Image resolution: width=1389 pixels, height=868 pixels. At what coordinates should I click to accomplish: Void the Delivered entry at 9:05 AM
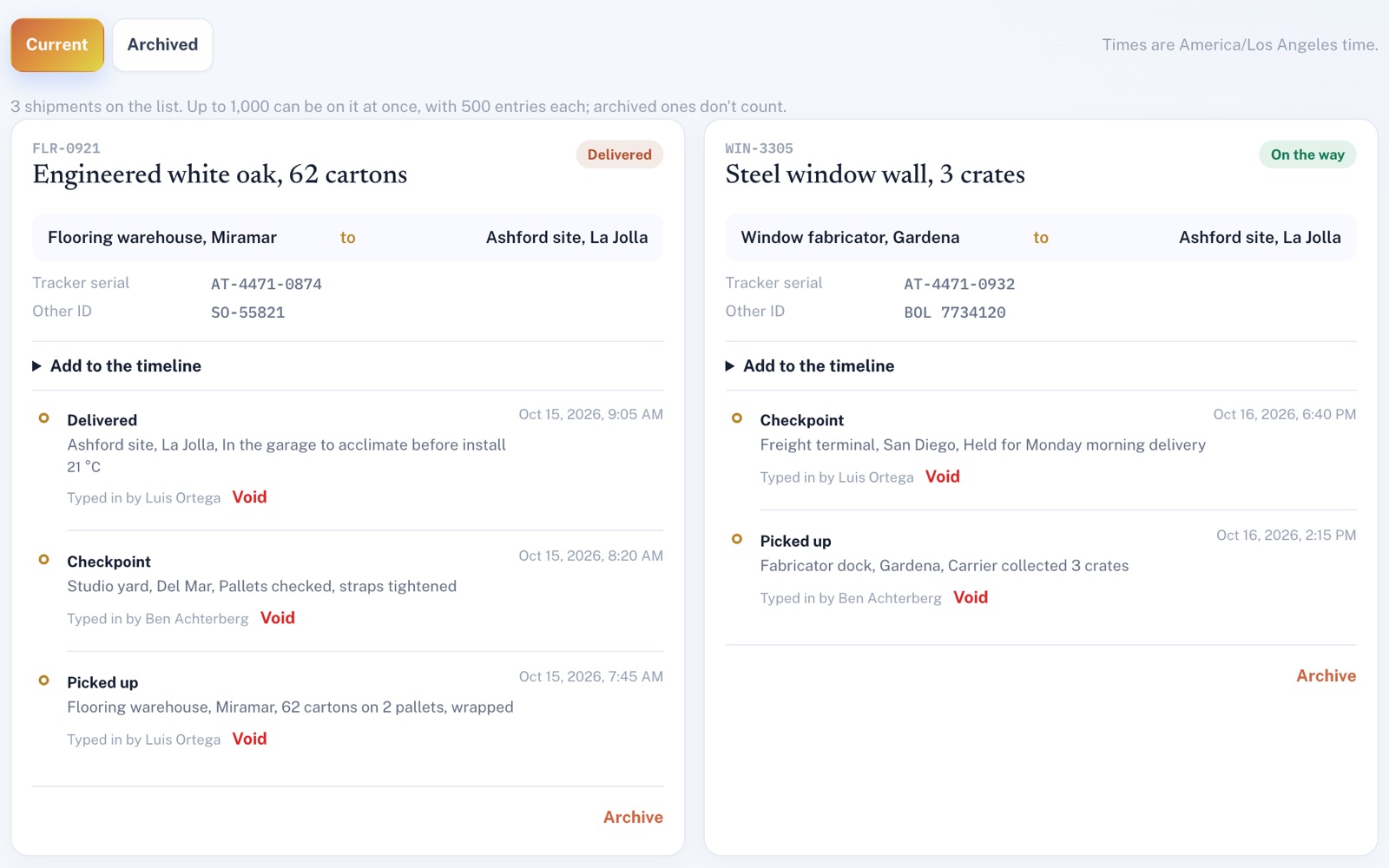[249, 497]
